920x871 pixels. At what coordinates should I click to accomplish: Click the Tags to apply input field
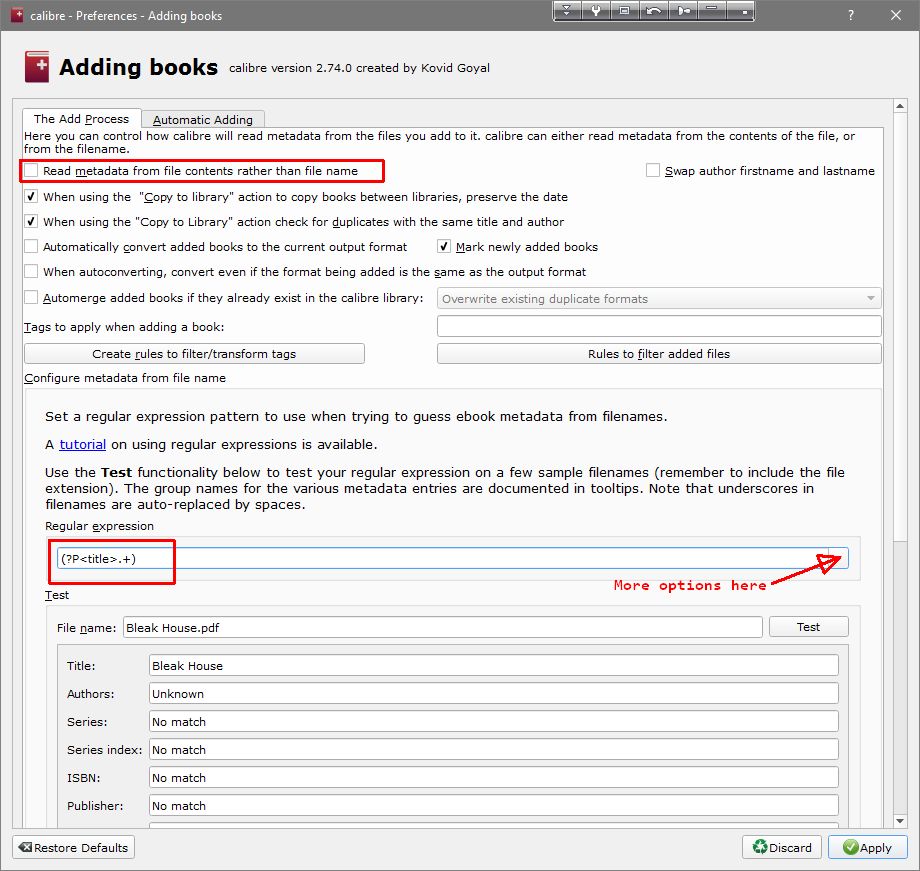tap(659, 326)
